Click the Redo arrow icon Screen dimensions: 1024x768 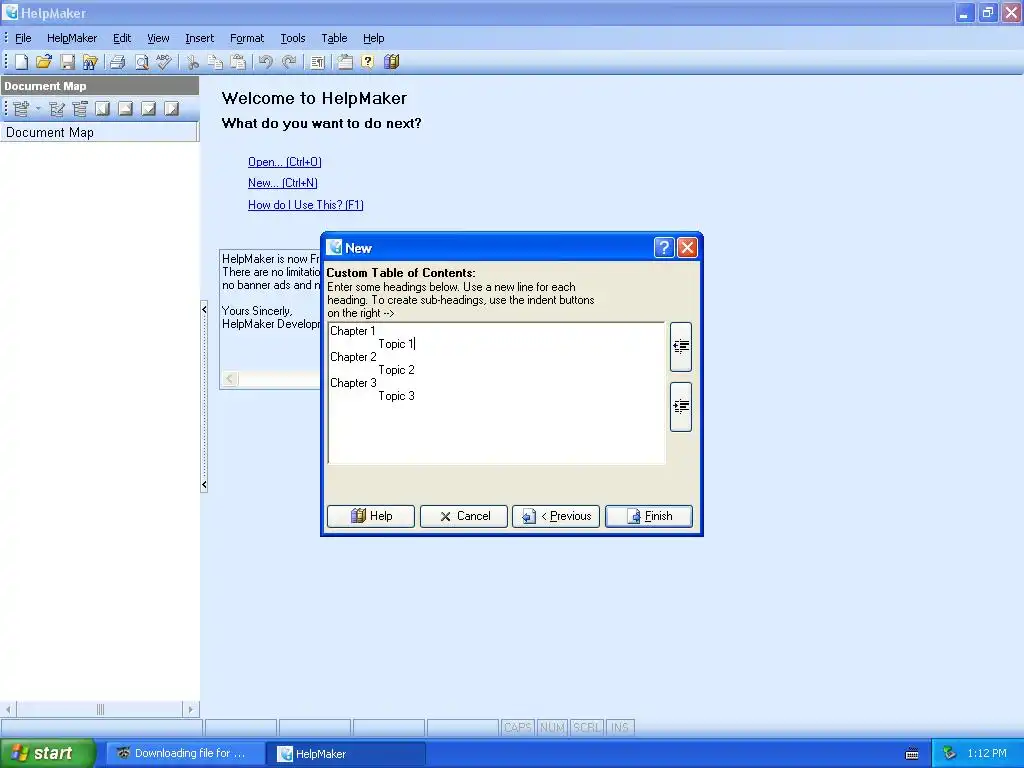pos(289,62)
